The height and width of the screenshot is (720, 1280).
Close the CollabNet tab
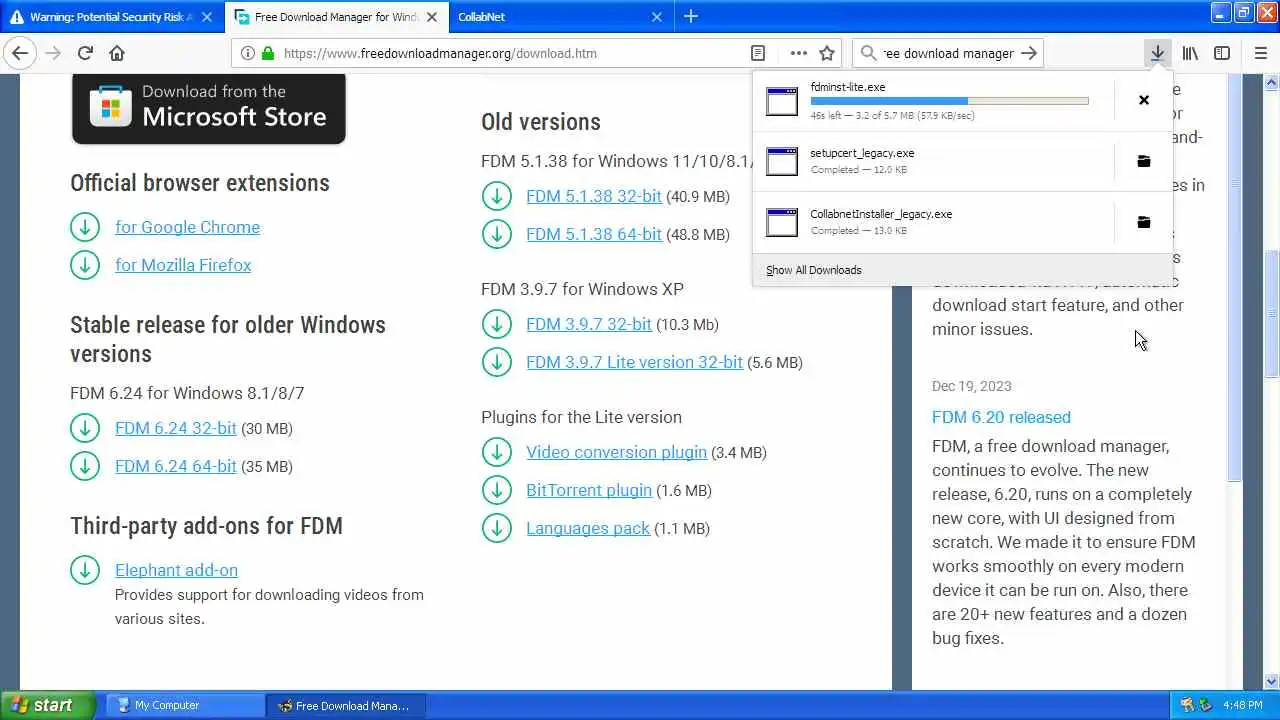pos(657,17)
